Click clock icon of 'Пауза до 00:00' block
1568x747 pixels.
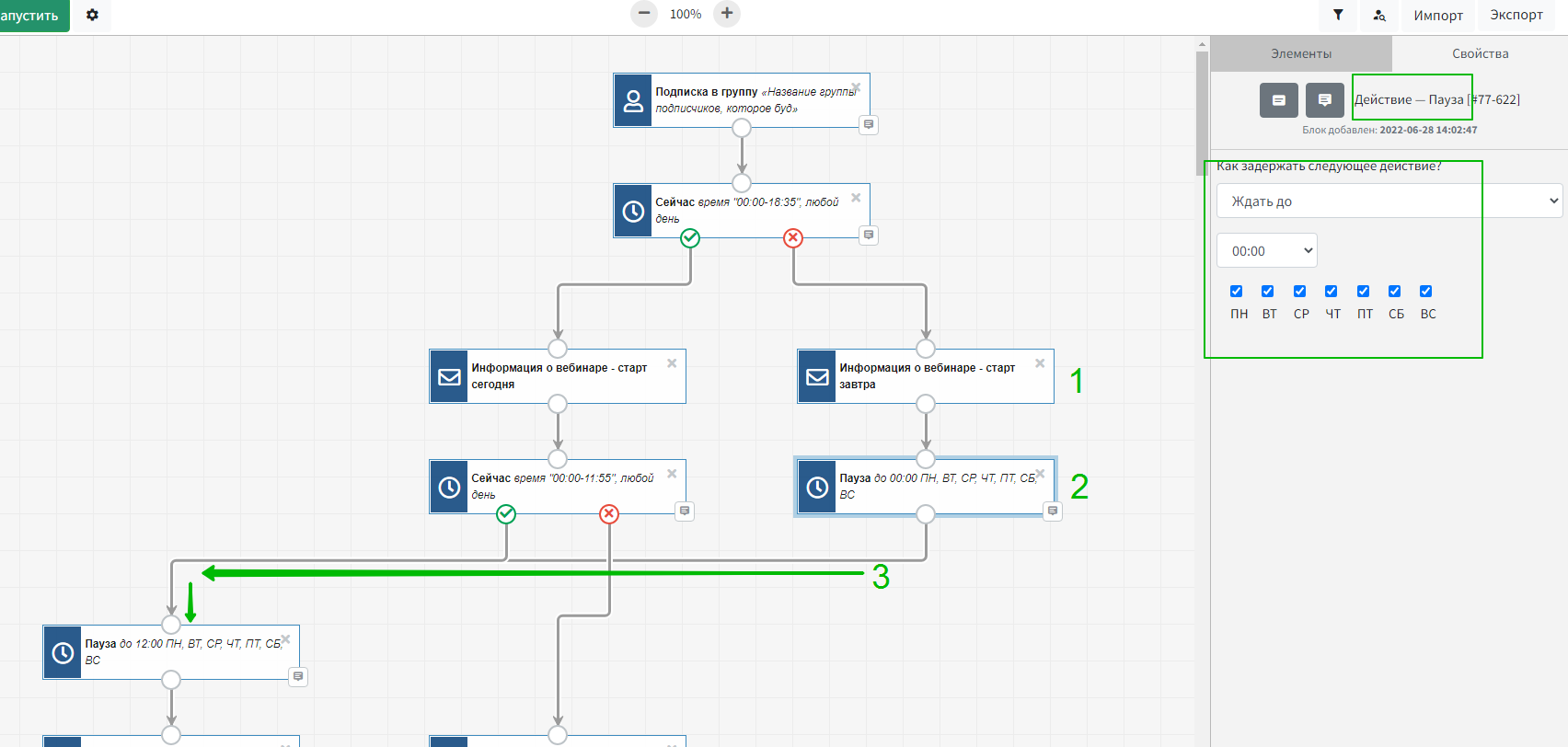(x=817, y=487)
